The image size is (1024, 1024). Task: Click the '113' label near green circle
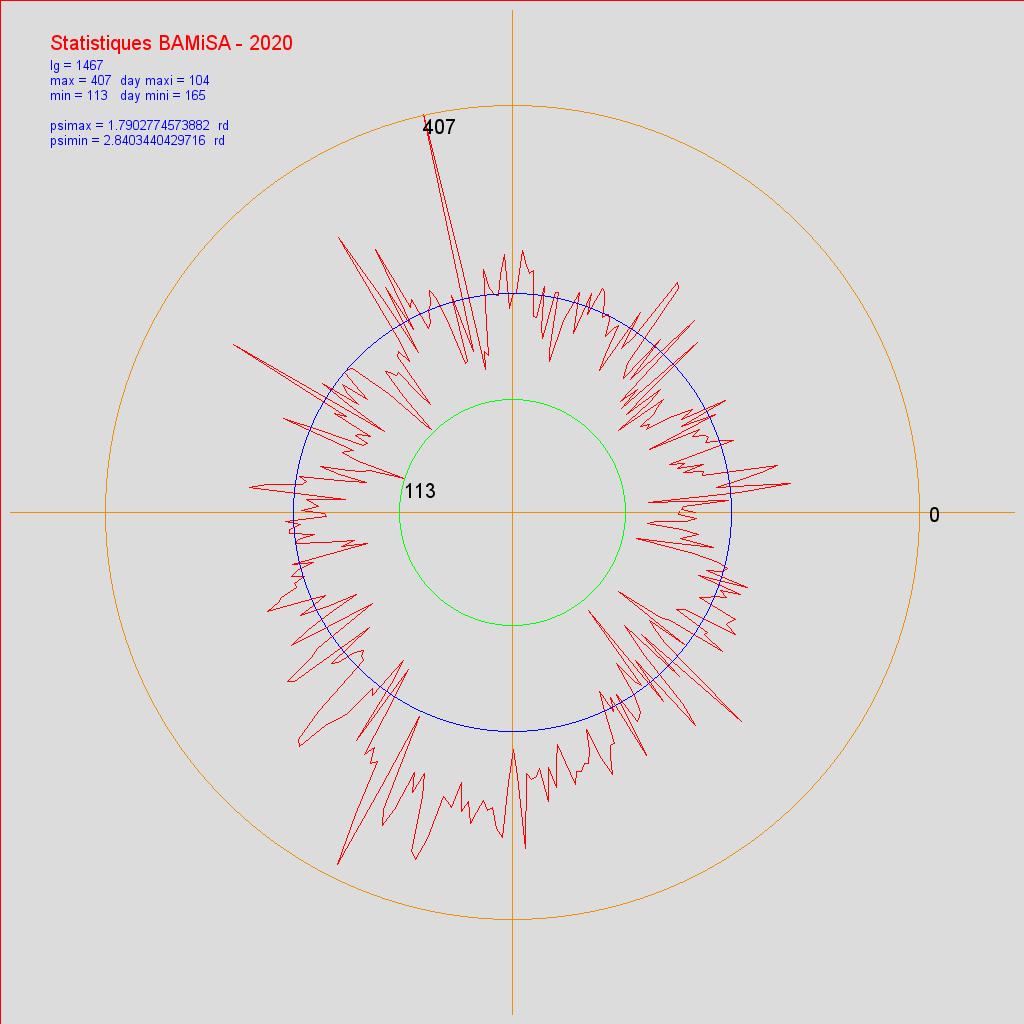tap(420, 491)
